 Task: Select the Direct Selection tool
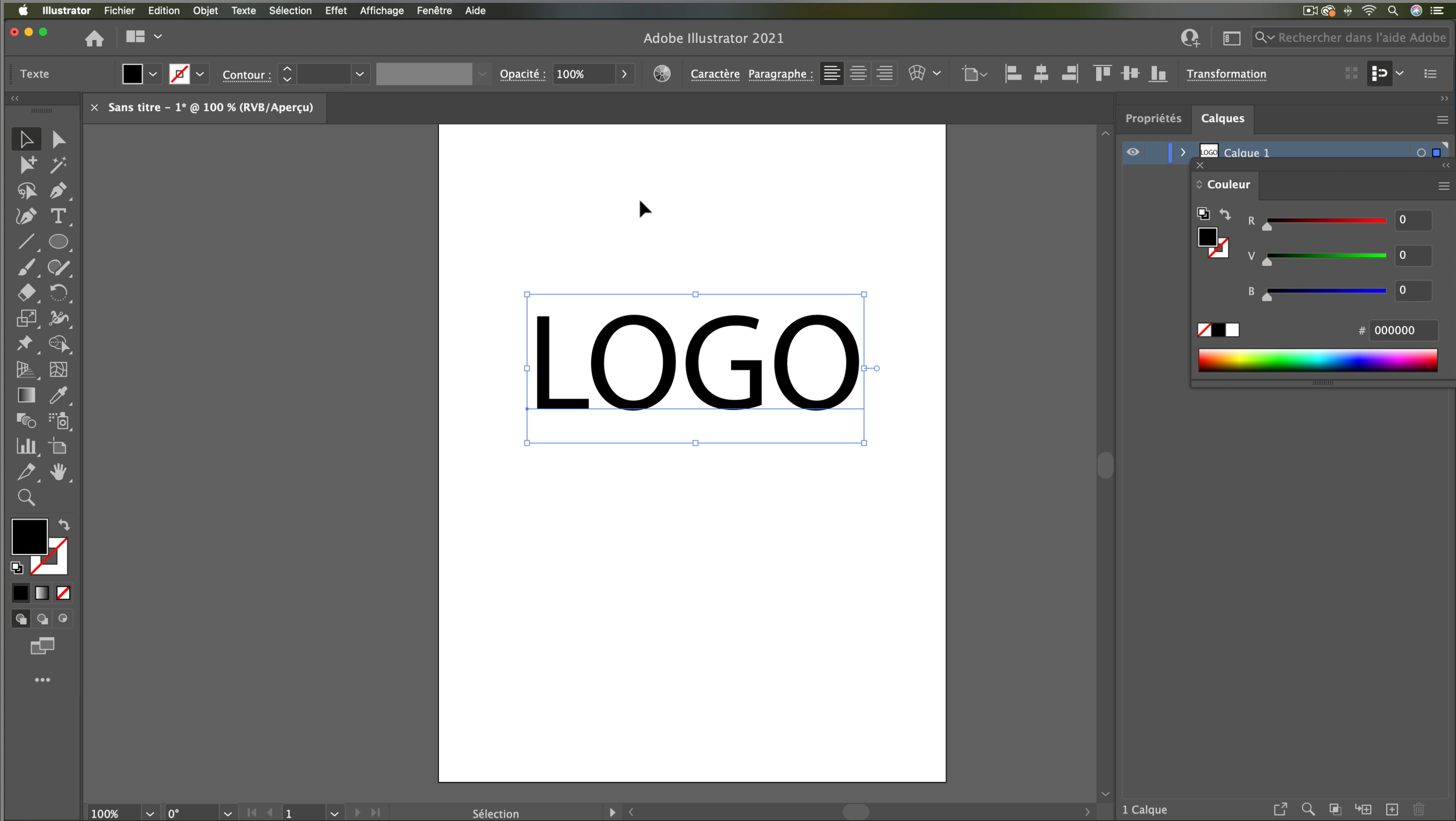tap(58, 139)
